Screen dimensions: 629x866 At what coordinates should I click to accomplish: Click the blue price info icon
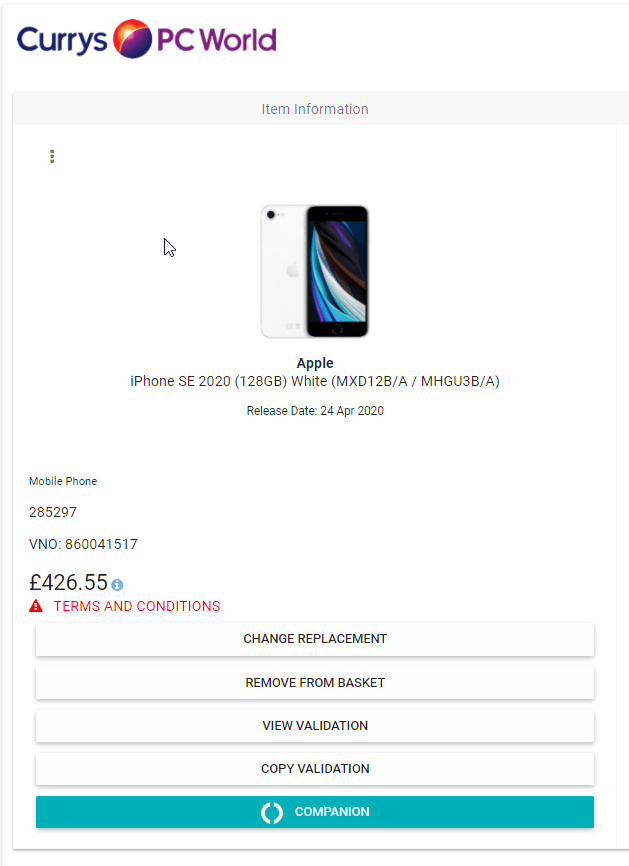[117, 584]
